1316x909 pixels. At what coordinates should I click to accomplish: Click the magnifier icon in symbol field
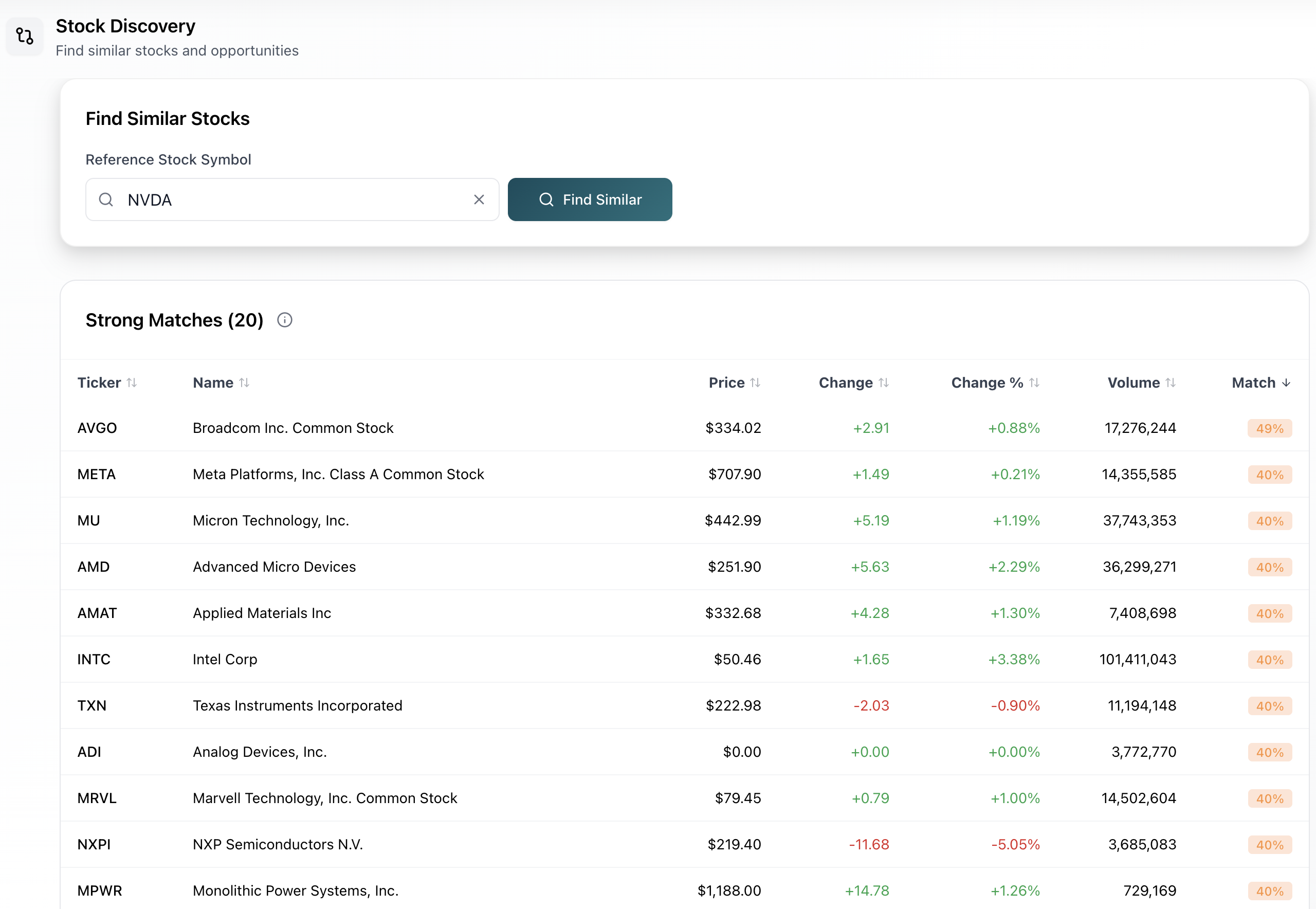point(106,199)
